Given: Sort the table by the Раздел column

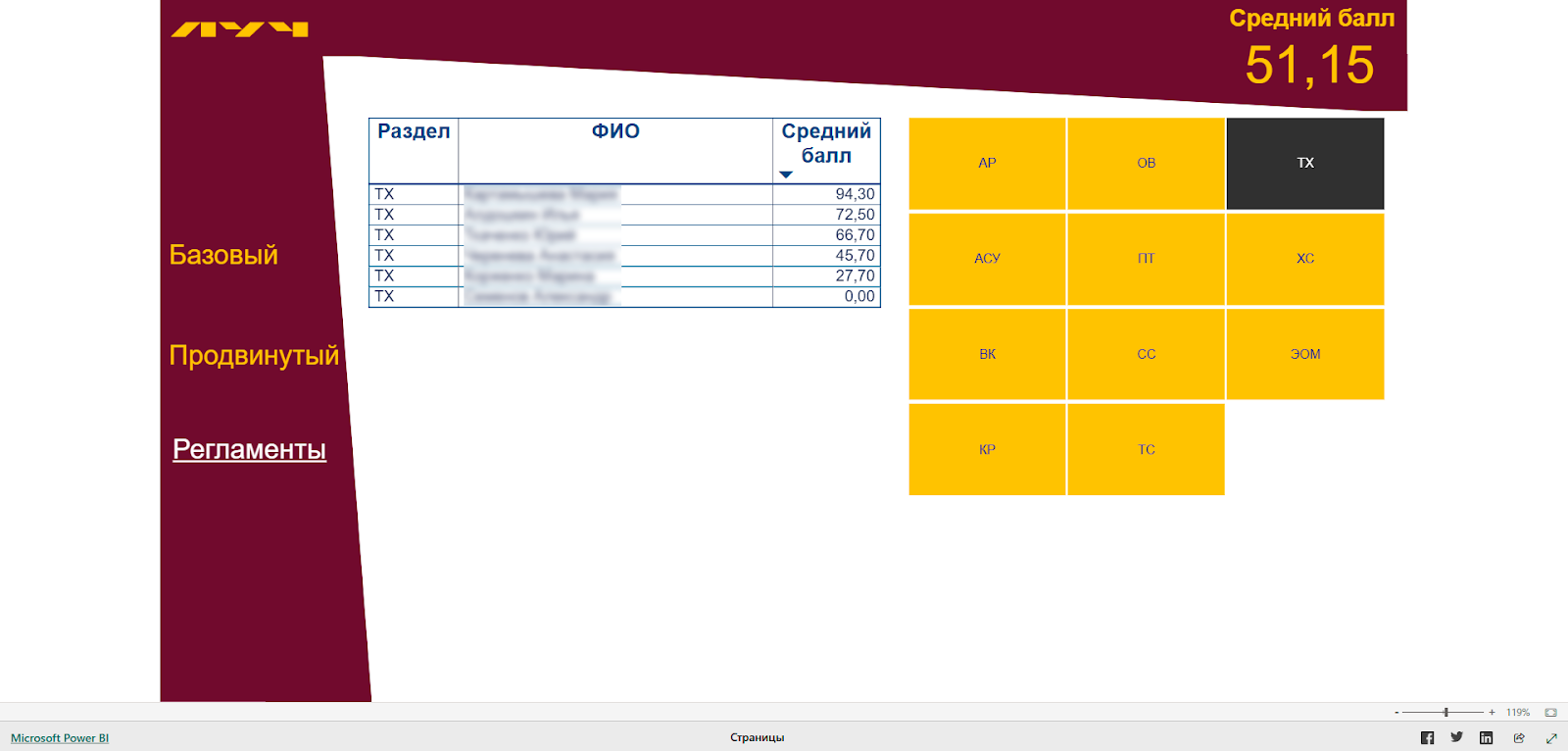Looking at the screenshot, I should [414, 131].
